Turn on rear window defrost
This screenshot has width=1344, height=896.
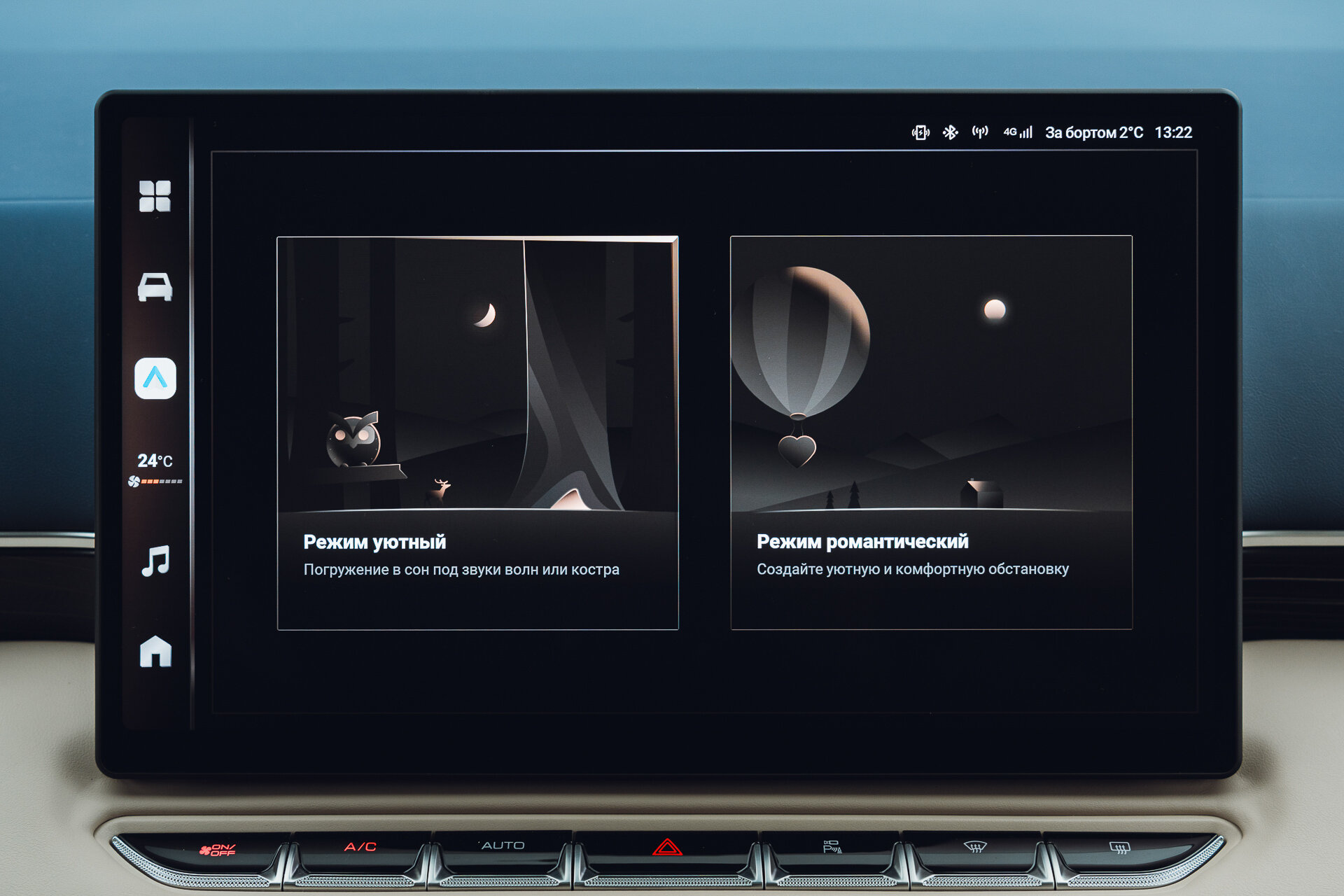pyautogui.click(x=1119, y=848)
